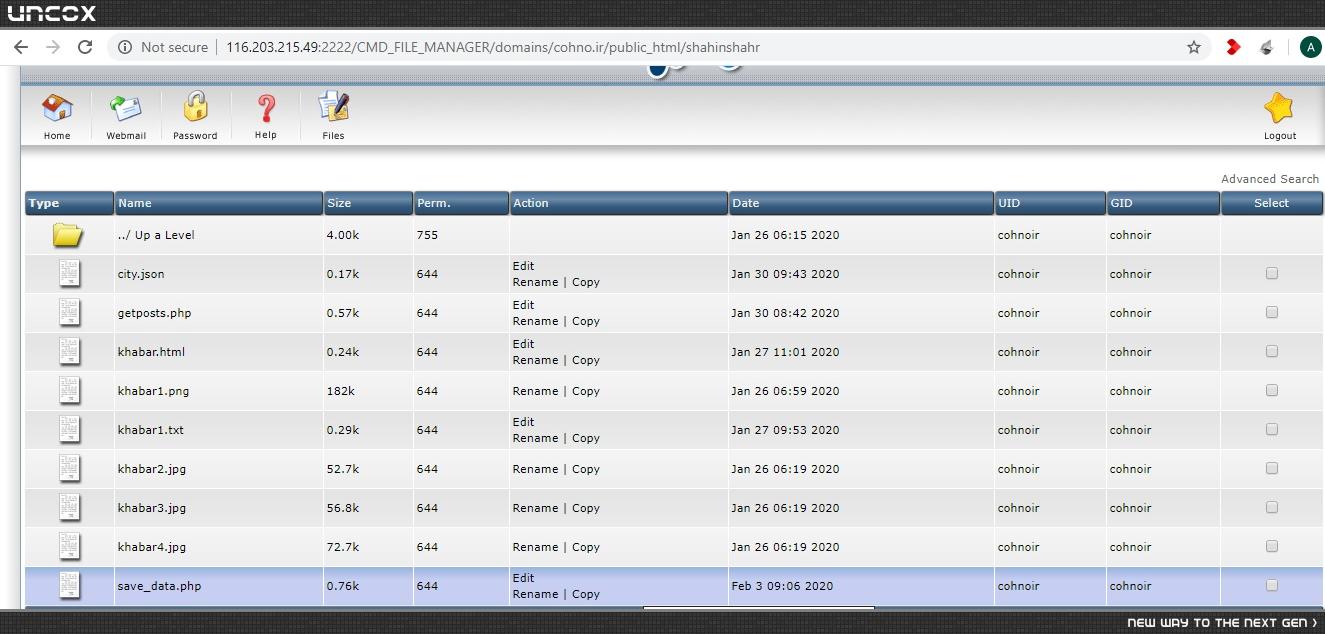1325x634 pixels.
Task: Sort files by the Type column header
Action: click(69, 203)
